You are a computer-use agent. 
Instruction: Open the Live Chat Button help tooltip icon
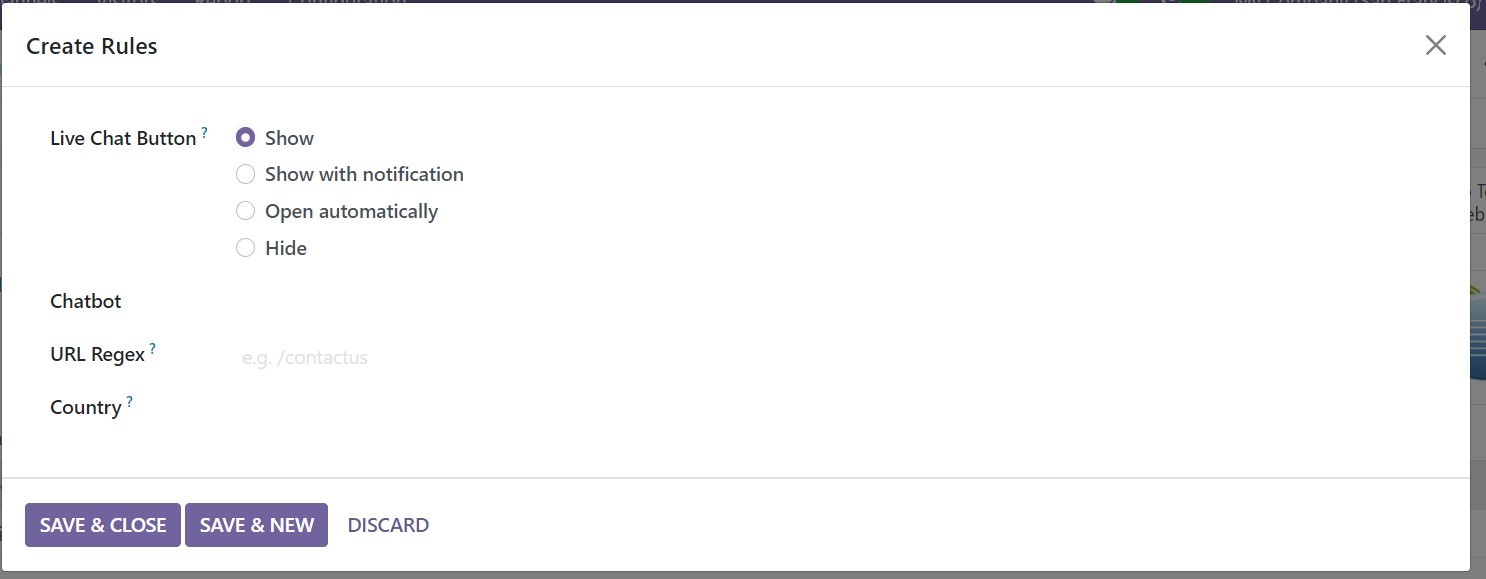click(204, 132)
